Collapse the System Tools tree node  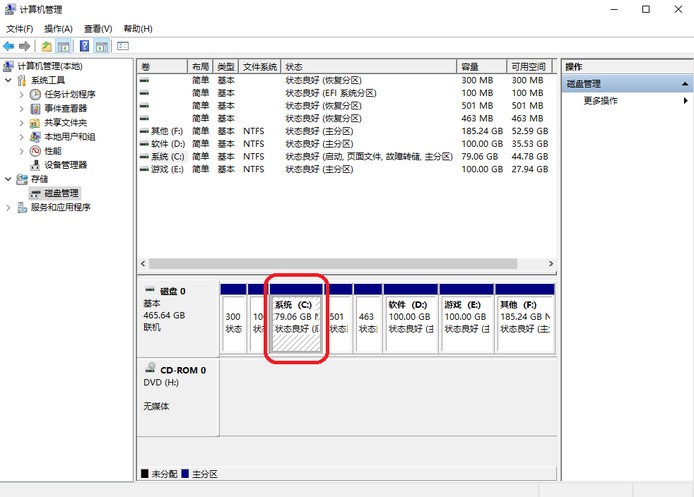pyautogui.click(x=8, y=80)
